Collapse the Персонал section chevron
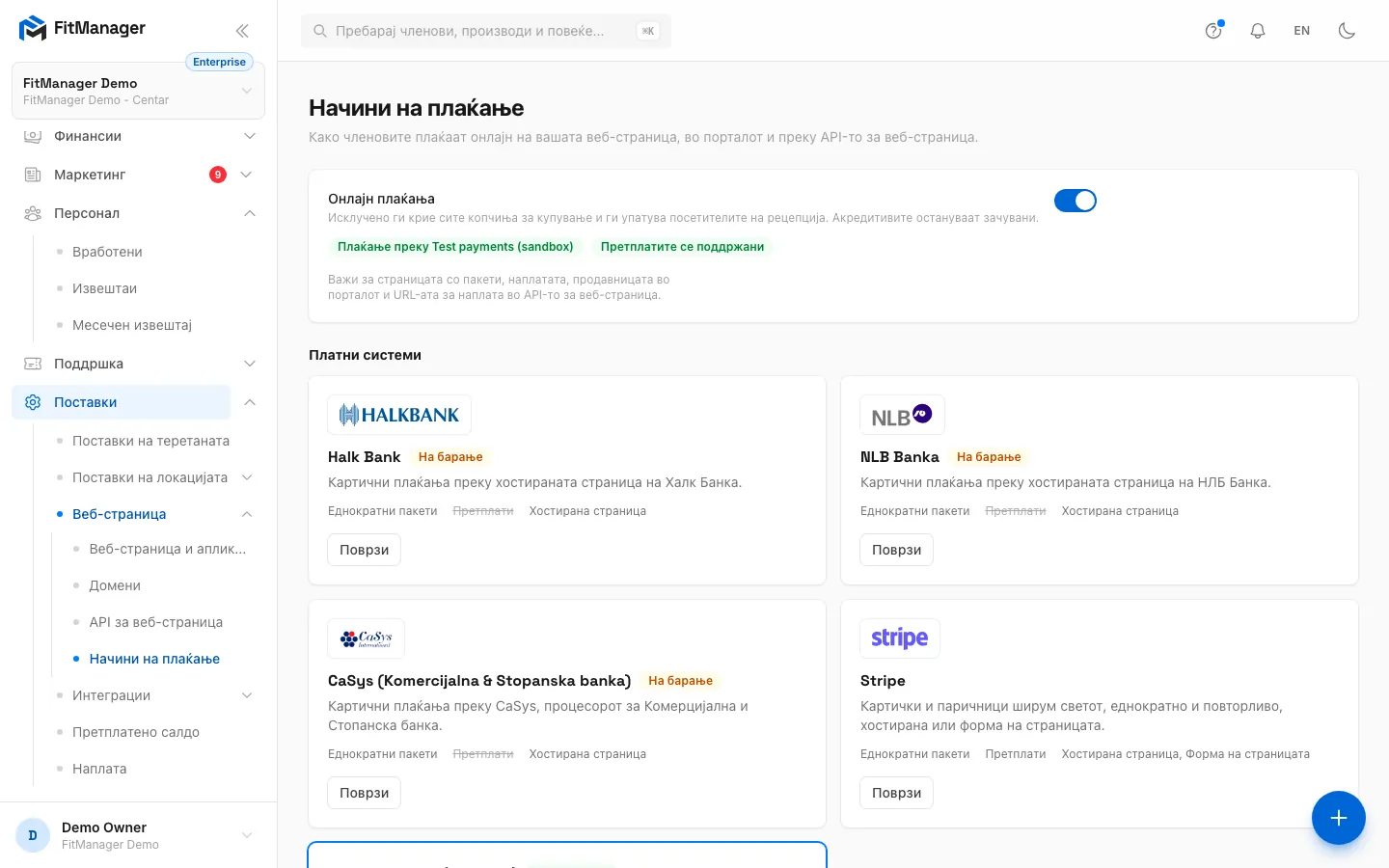Viewport: 1389px width, 868px height. point(250,213)
